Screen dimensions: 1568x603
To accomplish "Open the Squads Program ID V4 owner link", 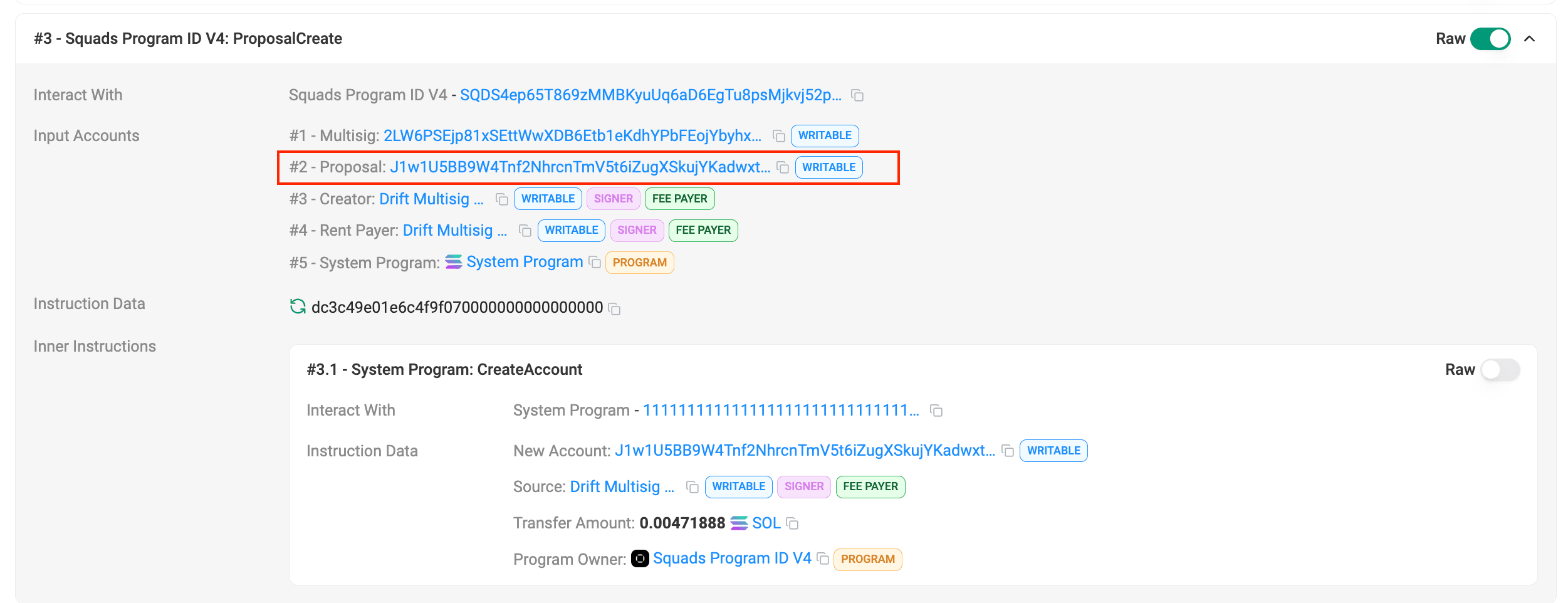I will [x=731, y=558].
